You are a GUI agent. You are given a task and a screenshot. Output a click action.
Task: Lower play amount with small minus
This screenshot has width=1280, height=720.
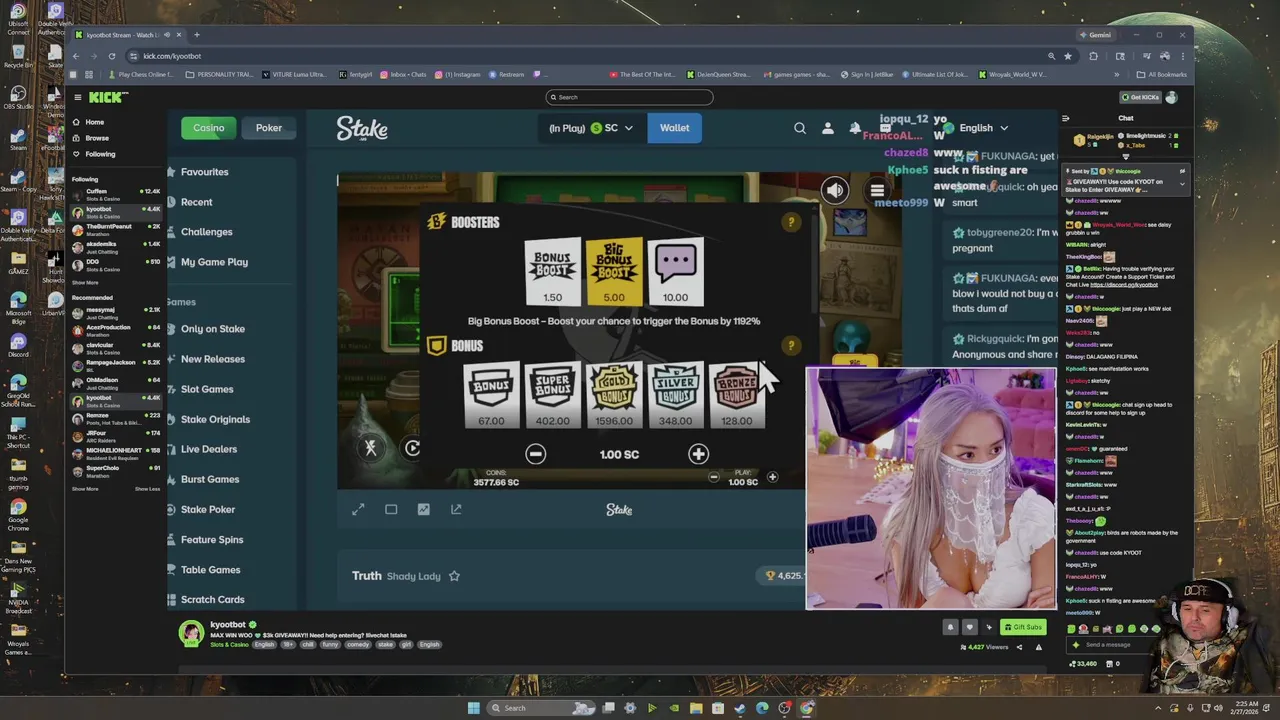point(713,478)
